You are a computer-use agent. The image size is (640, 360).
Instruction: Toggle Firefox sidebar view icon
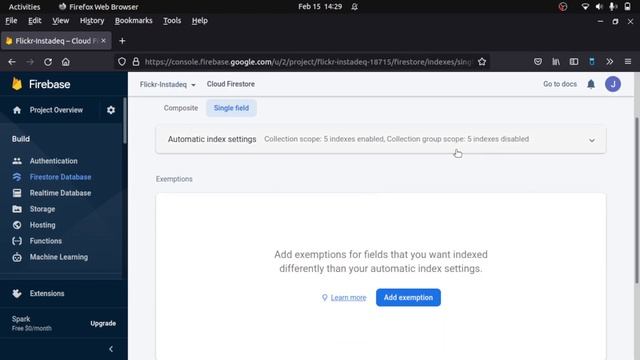click(574, 62)
